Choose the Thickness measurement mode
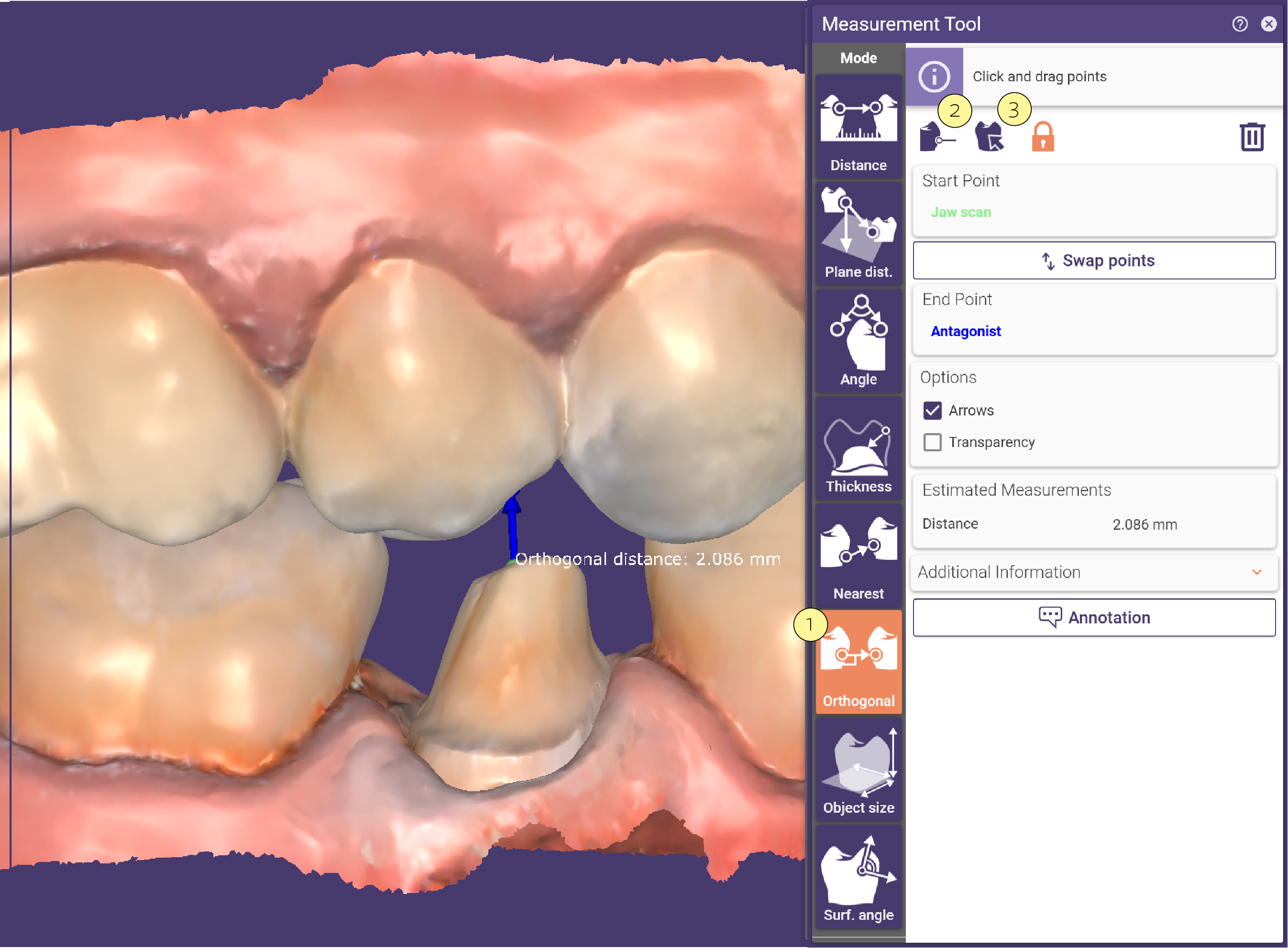This screenshot has height=948, width=1288. [858, 448]
